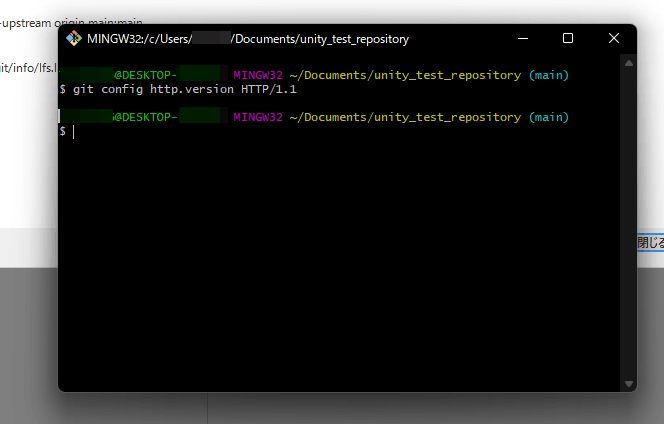Click the repository path in the second prompt
Image resolution: width=664 pixels, height=424 pixels.
pos(405,118)
